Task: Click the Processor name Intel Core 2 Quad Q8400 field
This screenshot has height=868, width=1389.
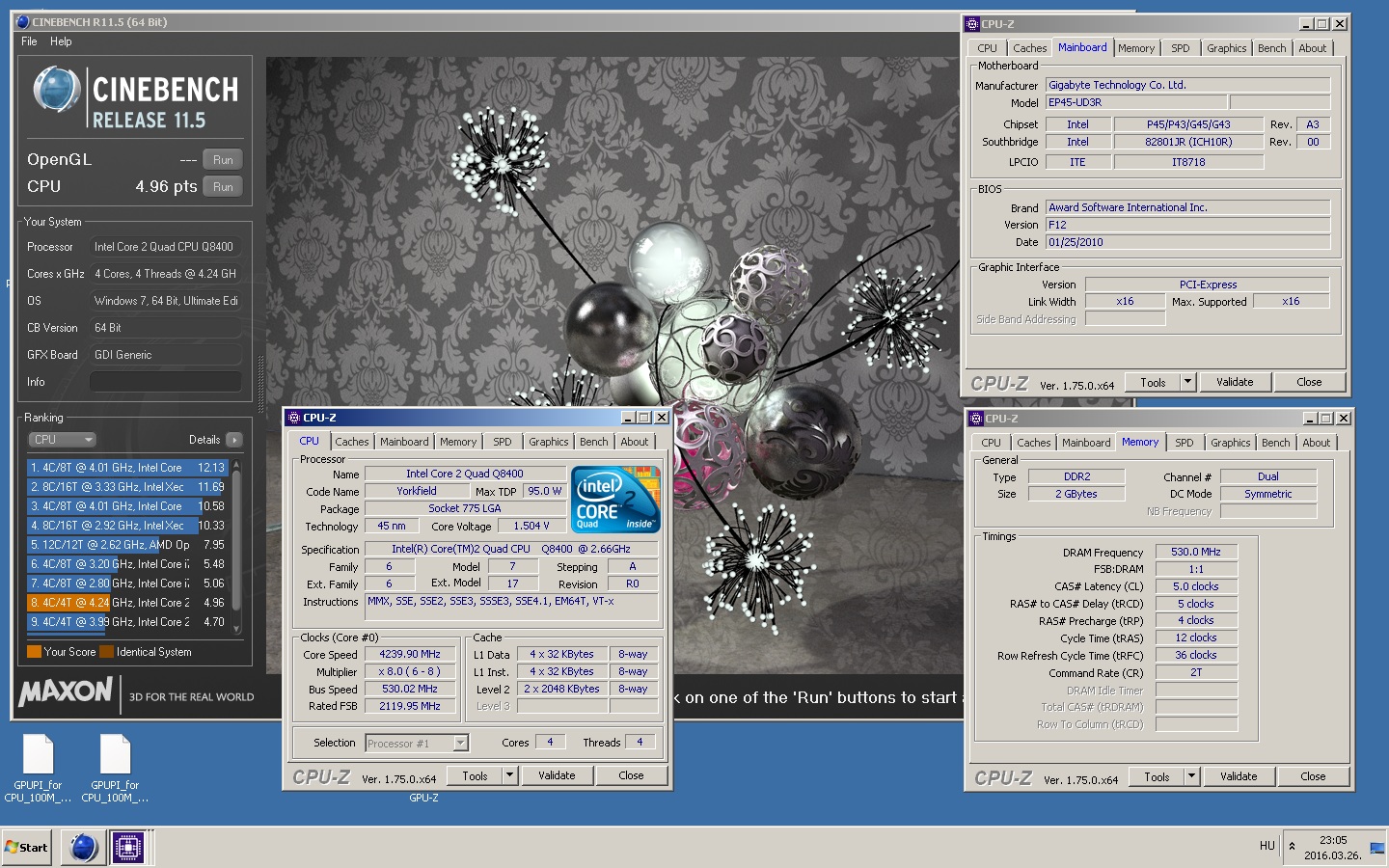Action: [x=465, y=474]
